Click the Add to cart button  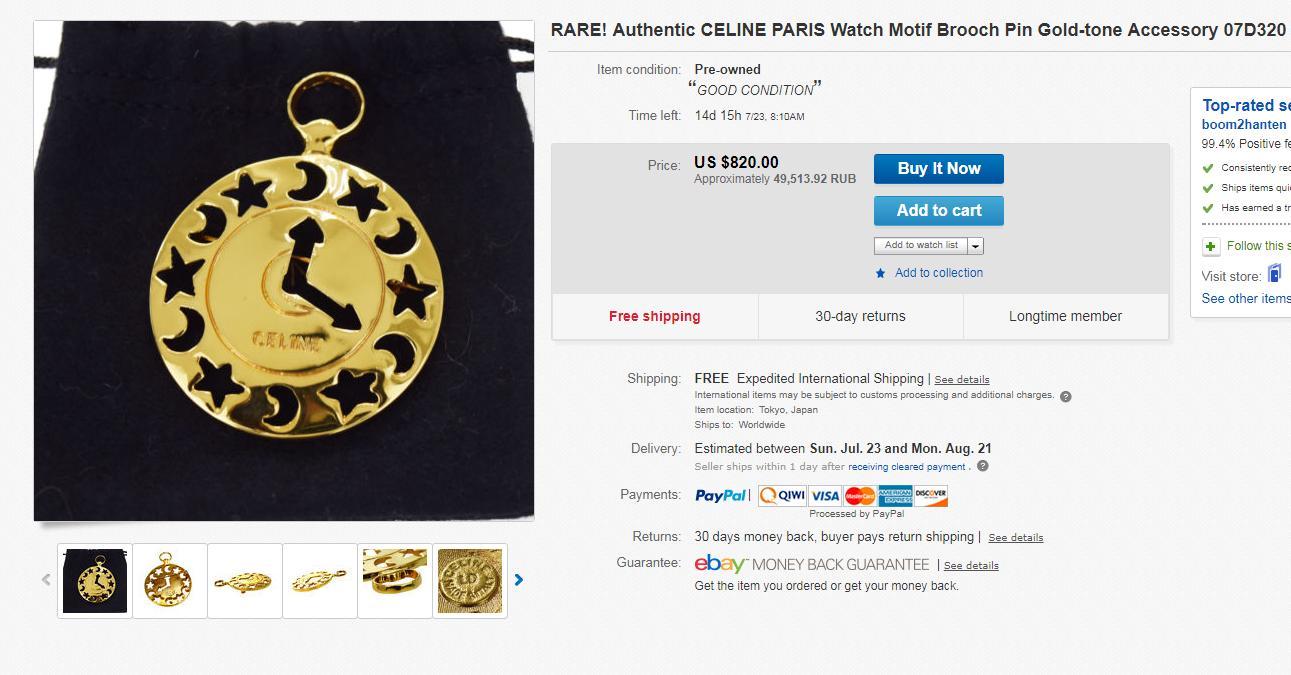939,211
